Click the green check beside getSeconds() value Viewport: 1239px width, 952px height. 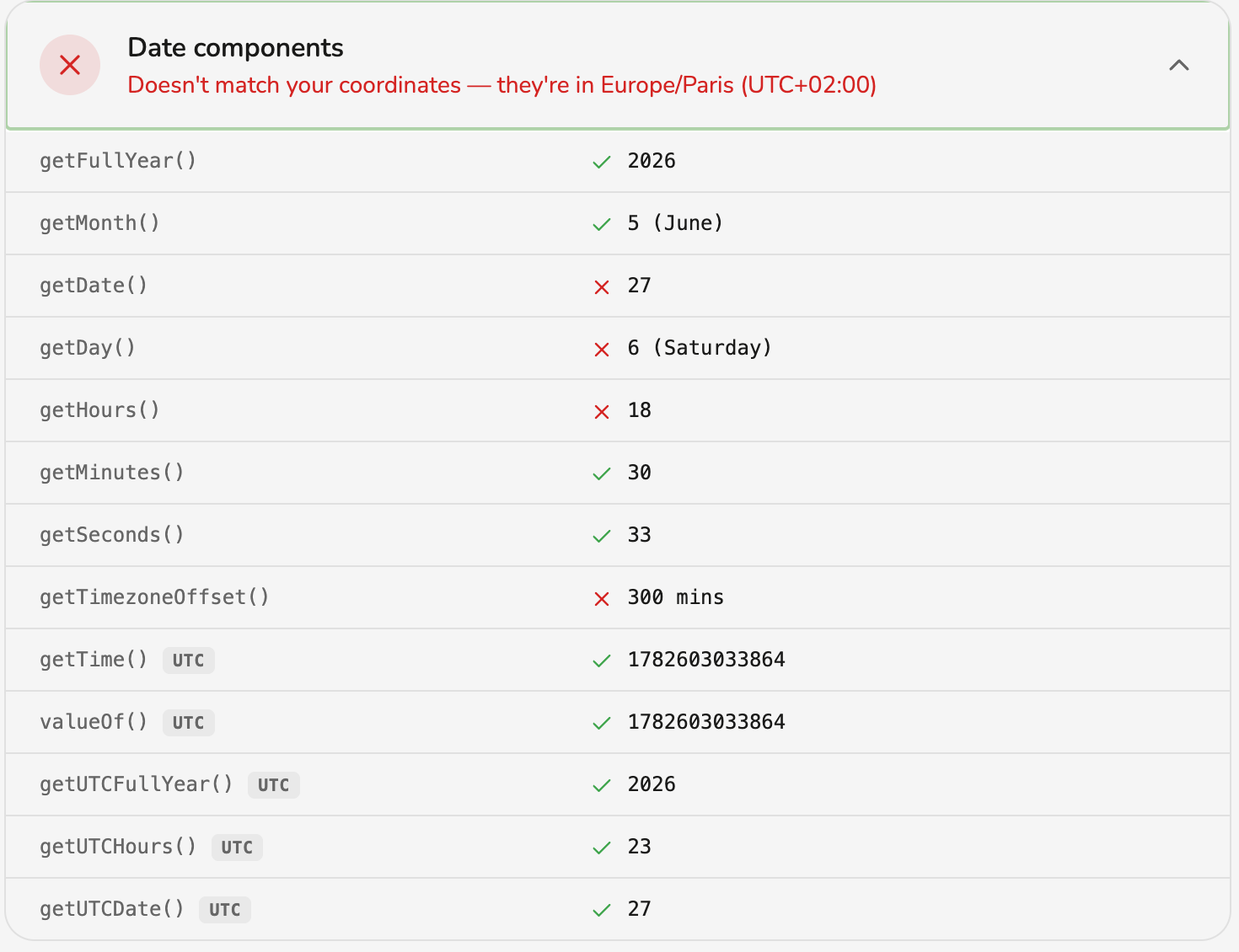(602, 536)
